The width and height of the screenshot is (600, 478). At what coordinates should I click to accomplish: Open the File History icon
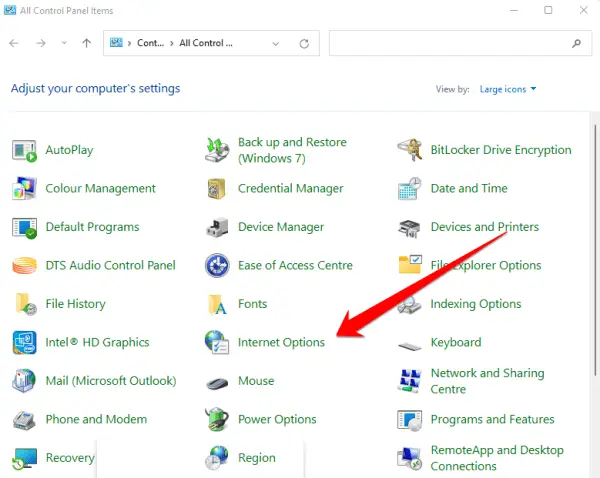point(26,304)
